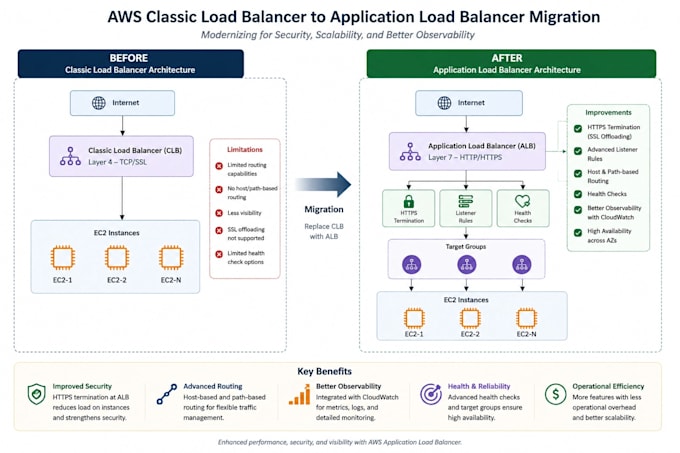The width and height of the screenshot is (680, 453).
Task: Click the 'Replace CLB with ALB' caption
Action: click(x=324, y=231)
